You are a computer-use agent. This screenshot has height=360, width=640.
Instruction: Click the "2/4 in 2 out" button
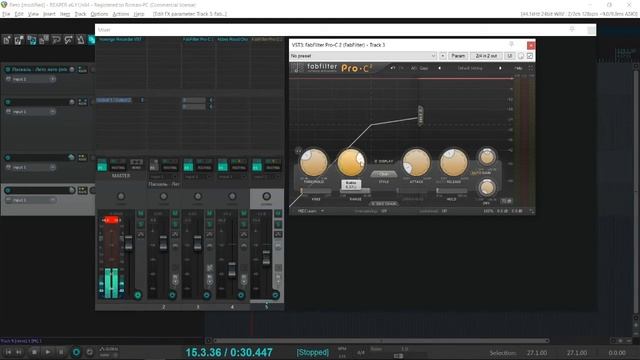click(x=486, y=56)
